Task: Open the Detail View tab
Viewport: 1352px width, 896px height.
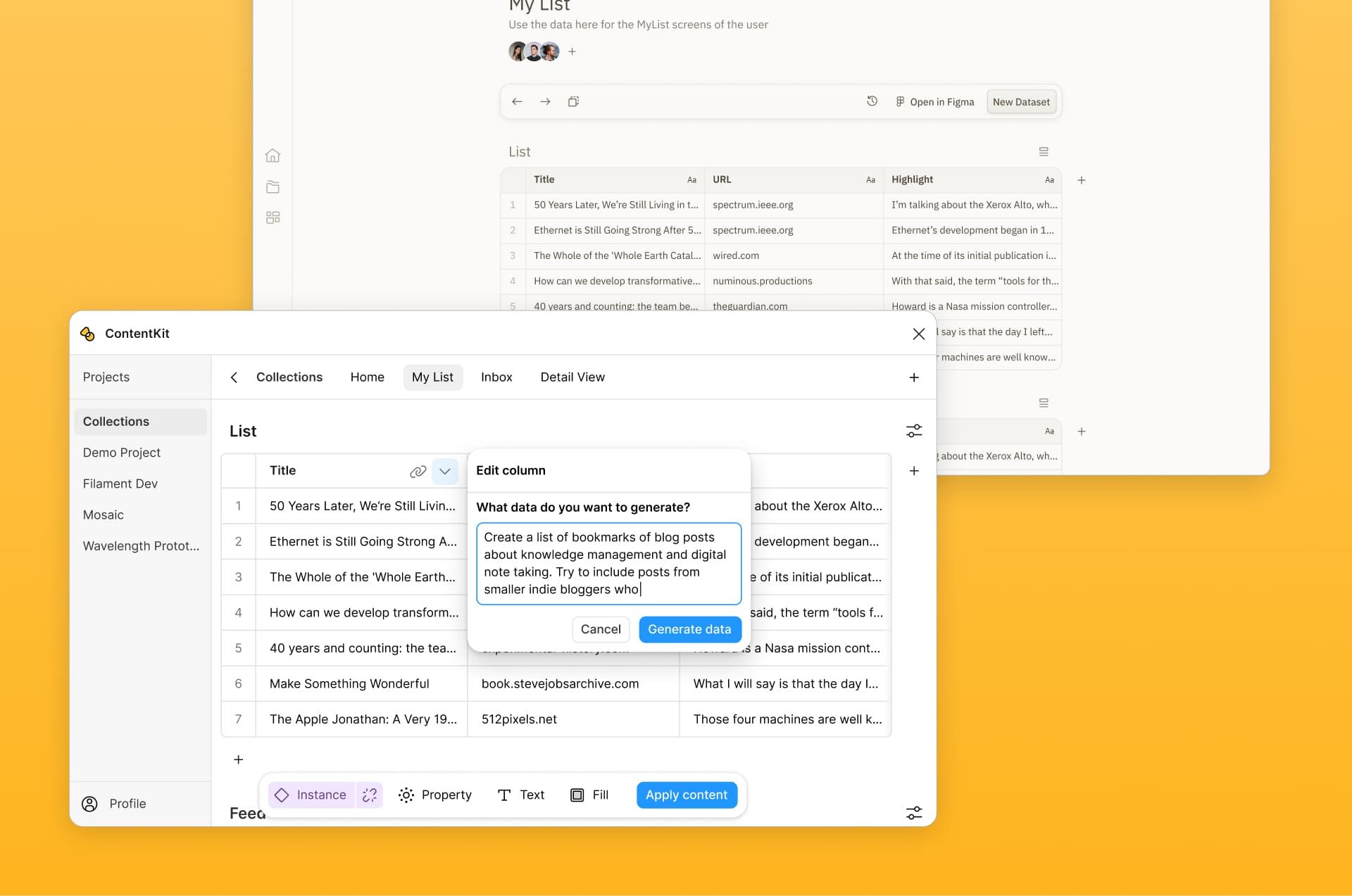Action: coord(572,377)
